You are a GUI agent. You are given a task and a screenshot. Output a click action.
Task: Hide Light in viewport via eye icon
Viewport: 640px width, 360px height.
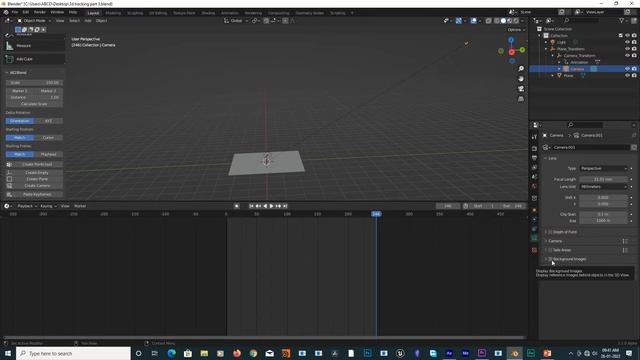click(627, 42)
